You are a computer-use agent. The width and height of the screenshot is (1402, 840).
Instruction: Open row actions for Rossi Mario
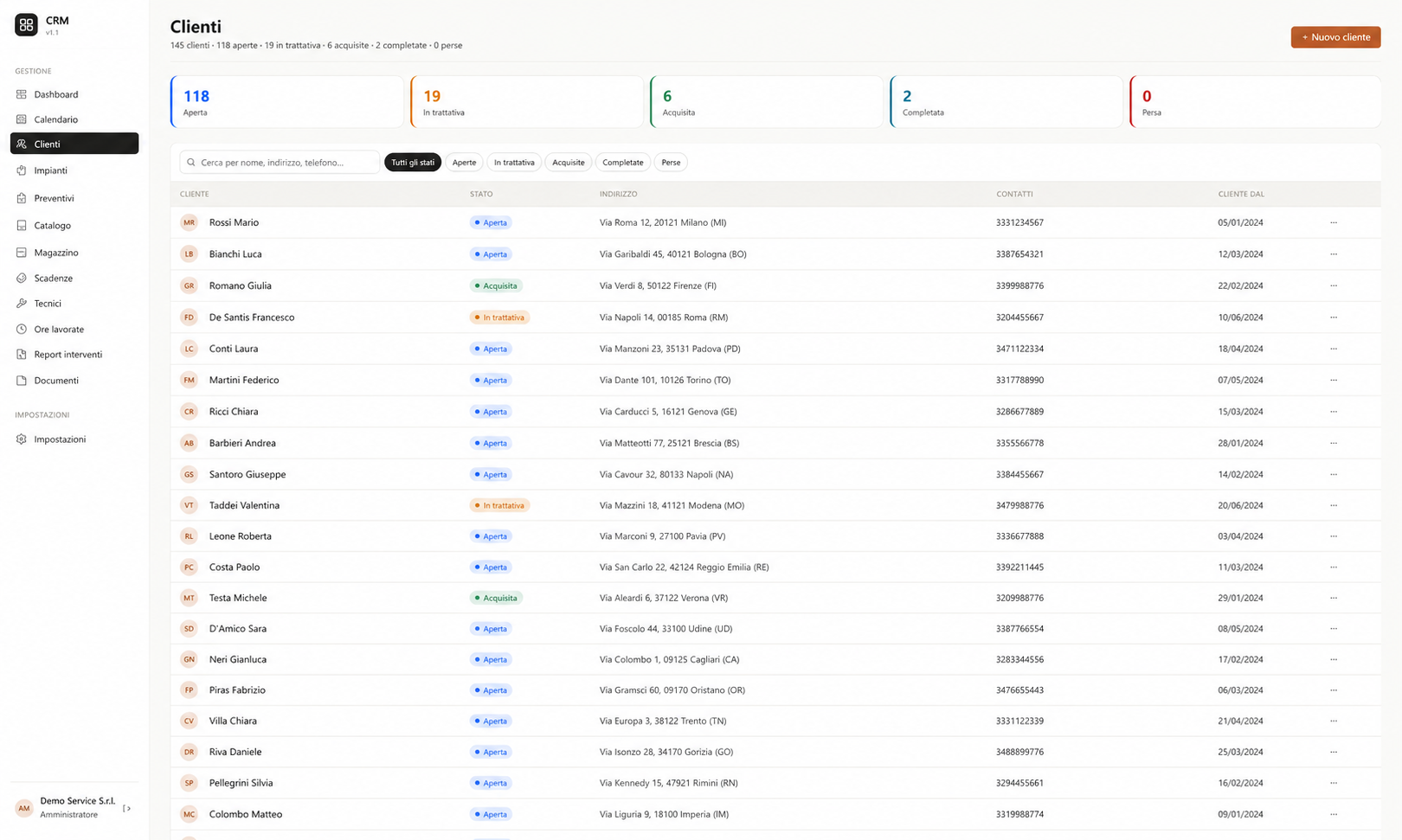[x=1334, y=222]
